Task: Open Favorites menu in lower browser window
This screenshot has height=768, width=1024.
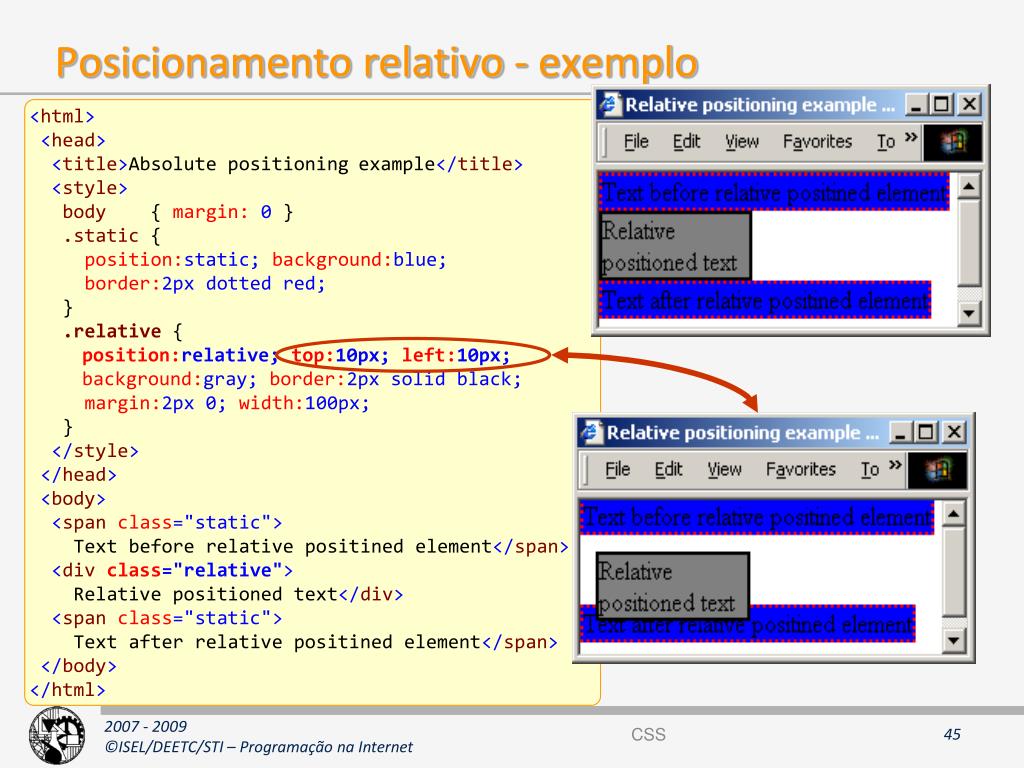Action: (x=801, y=470)
